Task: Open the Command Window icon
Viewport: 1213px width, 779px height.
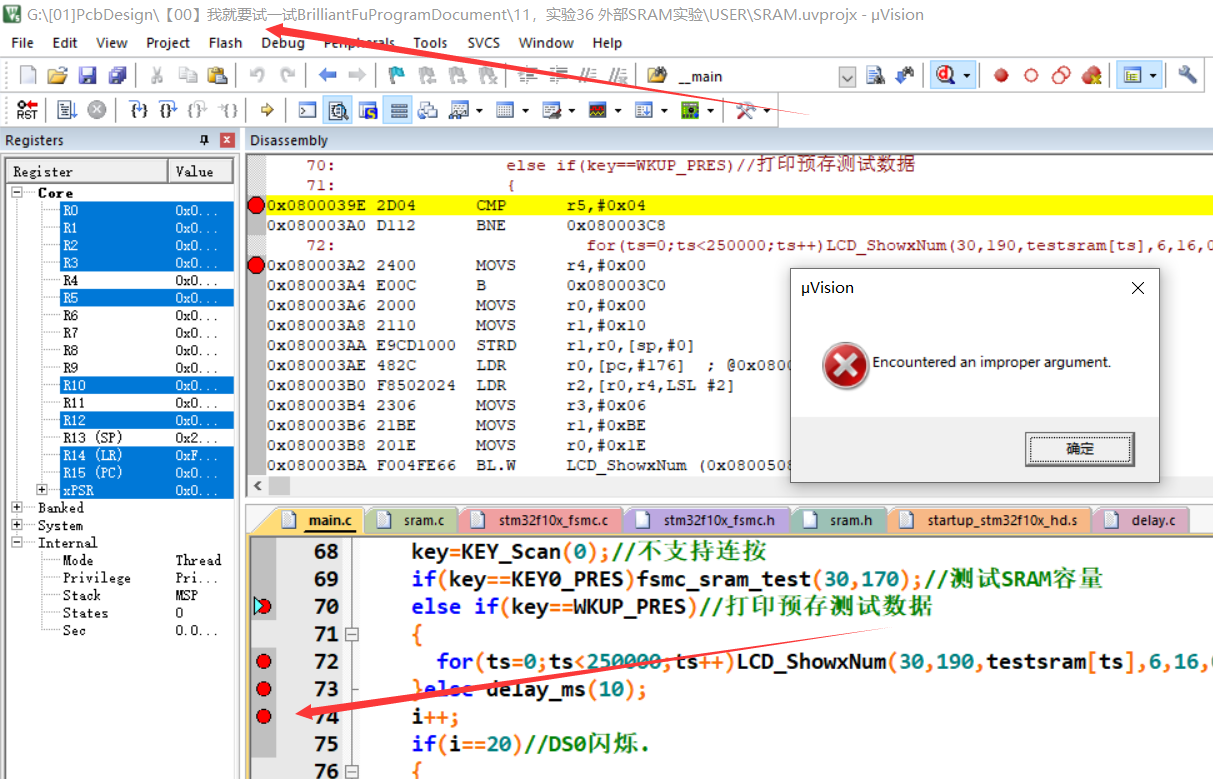Action: click(x=307, y=110)
